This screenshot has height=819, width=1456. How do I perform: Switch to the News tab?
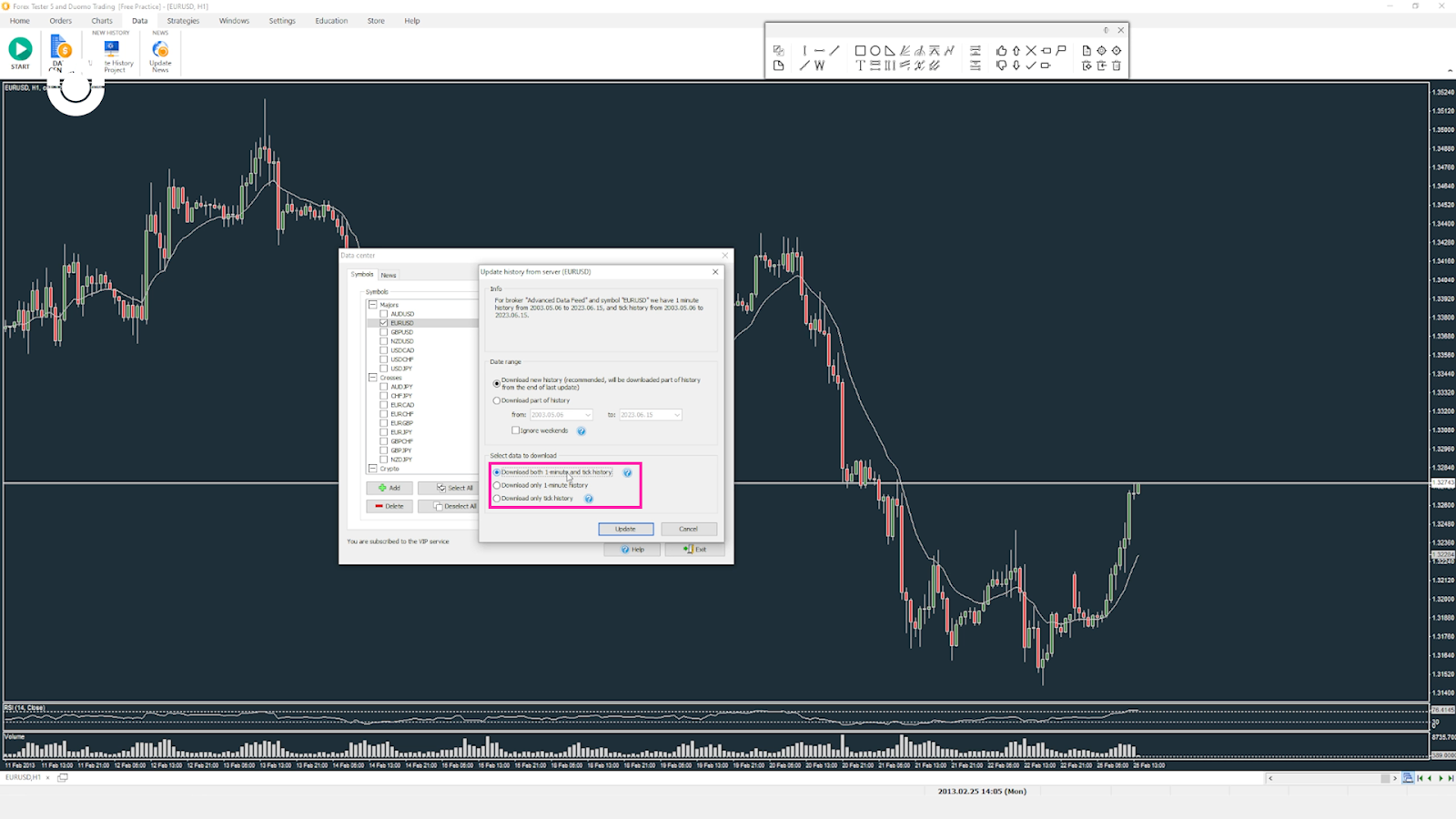(389, 275)
